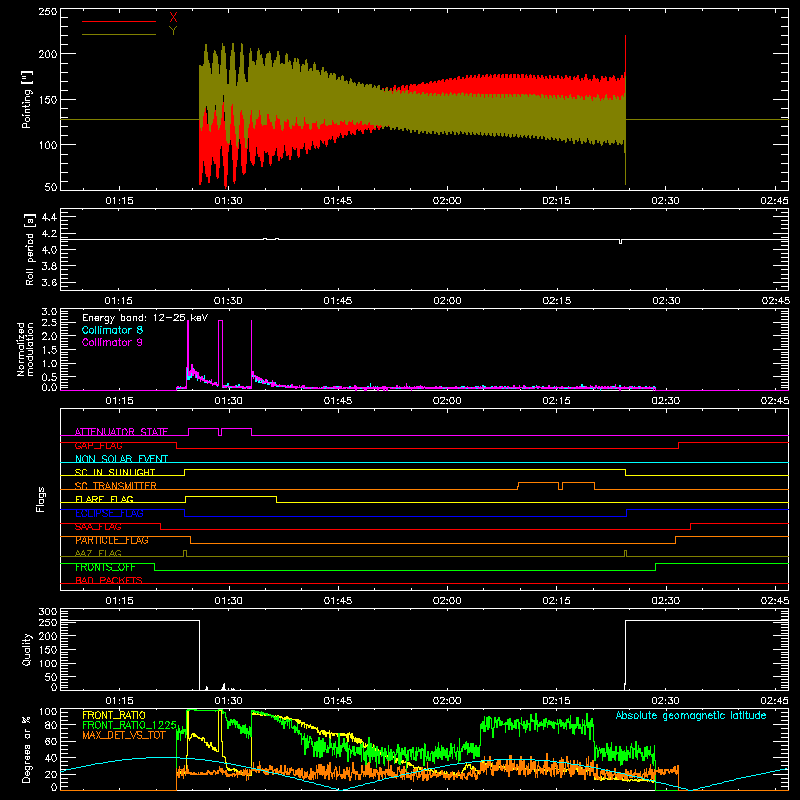Click the 01:30 tick label under Pointing plot
The height and width of the screenshot is (800, 800).
(x=228, y=201)
